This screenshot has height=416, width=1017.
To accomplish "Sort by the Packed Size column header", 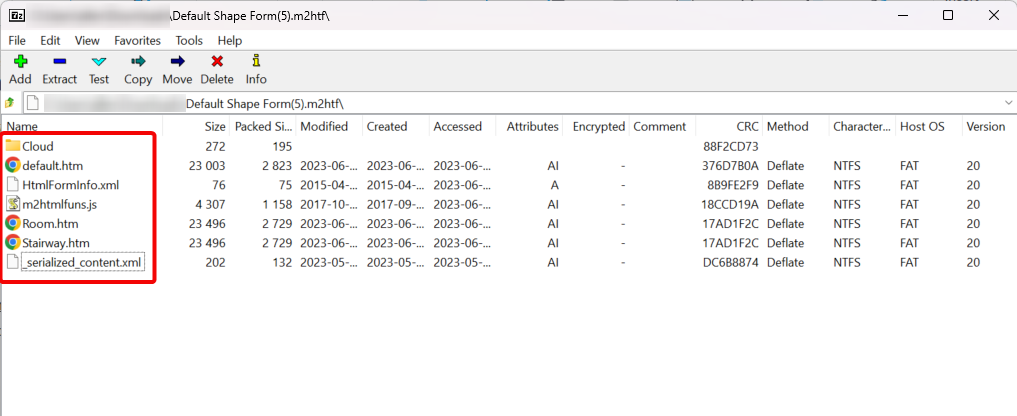I will [x=263, y=127].
